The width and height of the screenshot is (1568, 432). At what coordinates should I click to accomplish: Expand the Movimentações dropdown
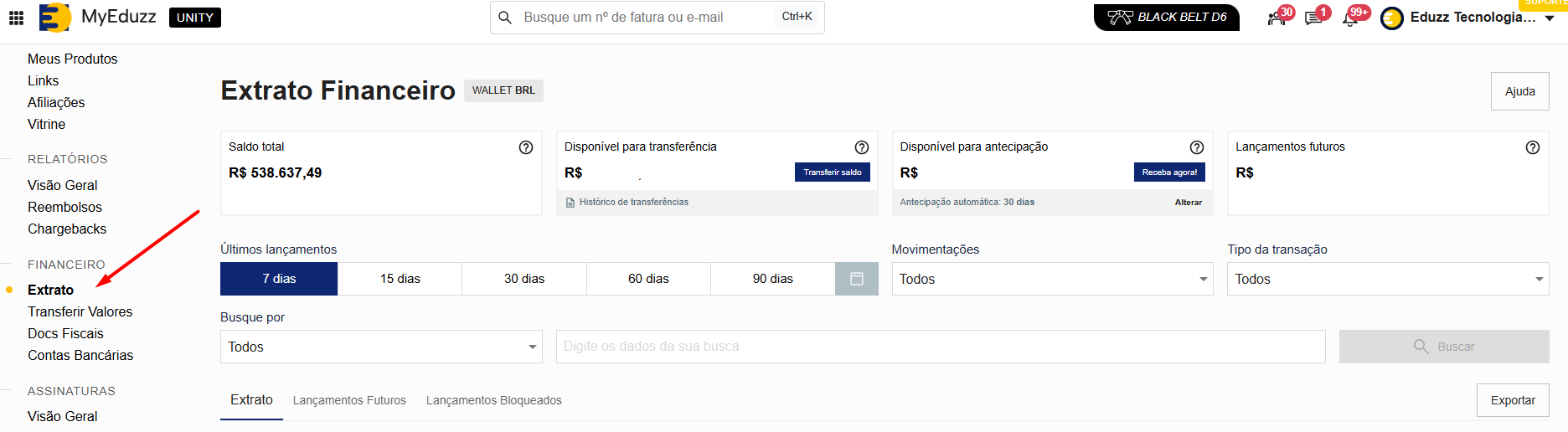pyautogui.click(x=1052, y=279)
